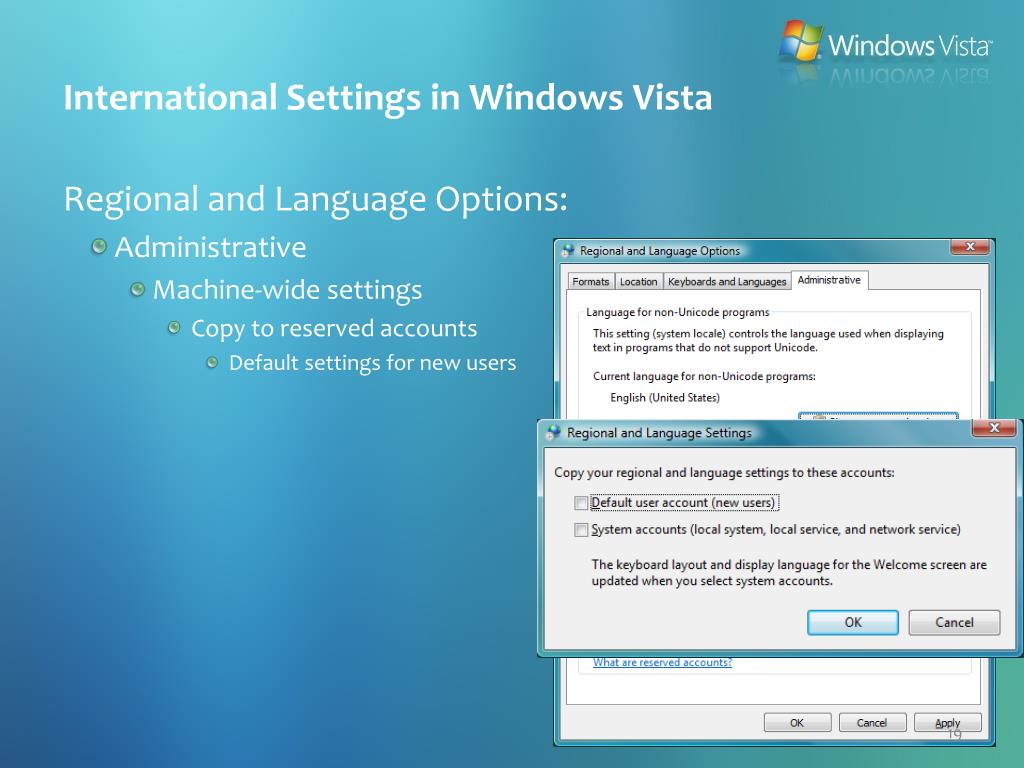Image resolution: width=1024 pixels, height=768 pixels.
Task: Click 'Current language for non-Unicode programs:' label
Action: [x=704, y=376]
